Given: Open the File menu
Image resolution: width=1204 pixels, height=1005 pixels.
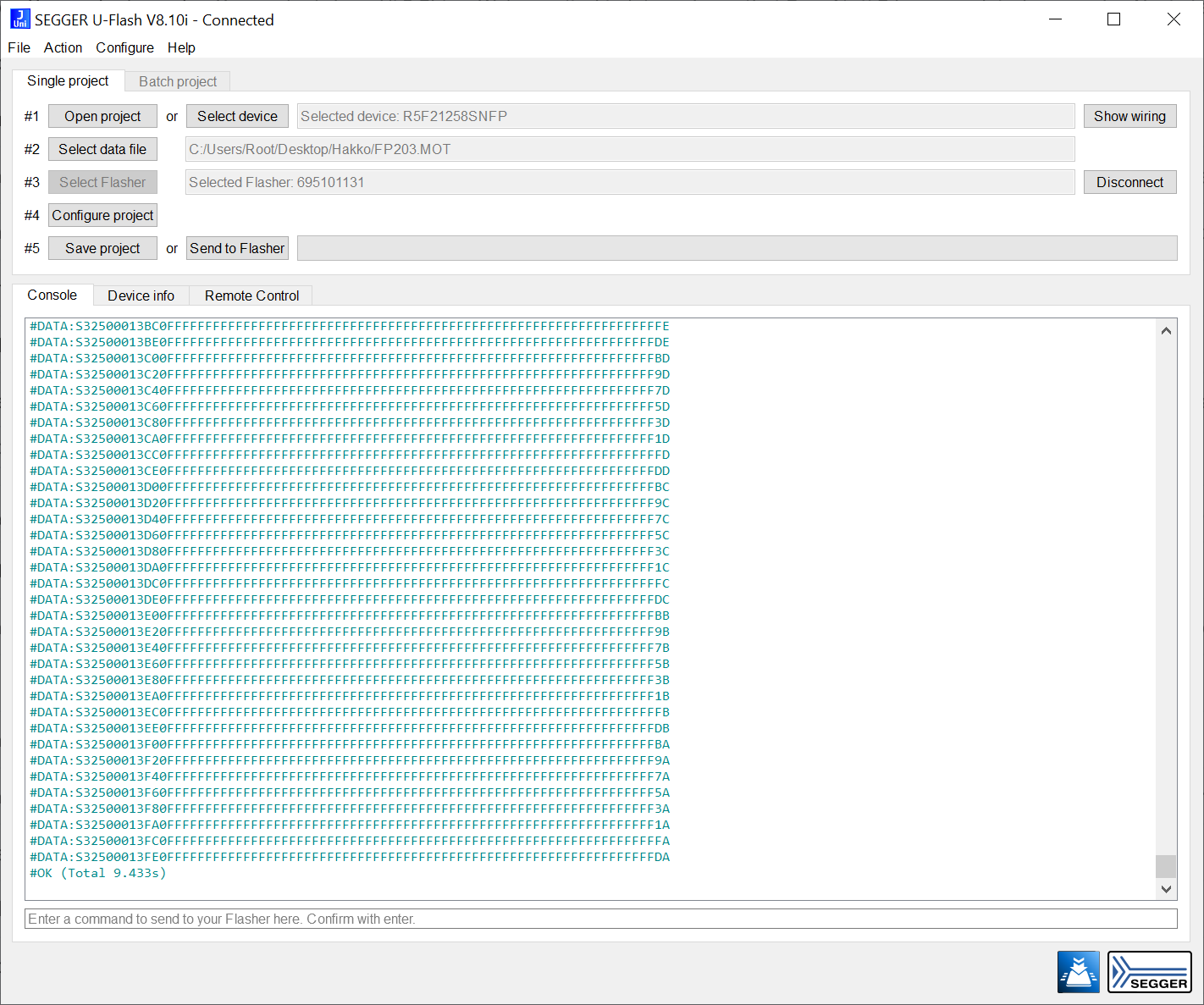Looking at the screenshot, I should tap(19, 47).
